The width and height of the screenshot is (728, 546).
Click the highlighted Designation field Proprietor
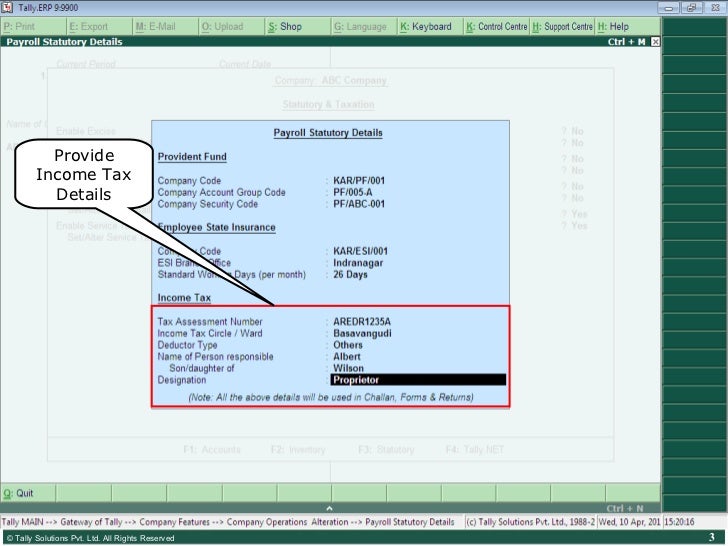coord(418,380)
